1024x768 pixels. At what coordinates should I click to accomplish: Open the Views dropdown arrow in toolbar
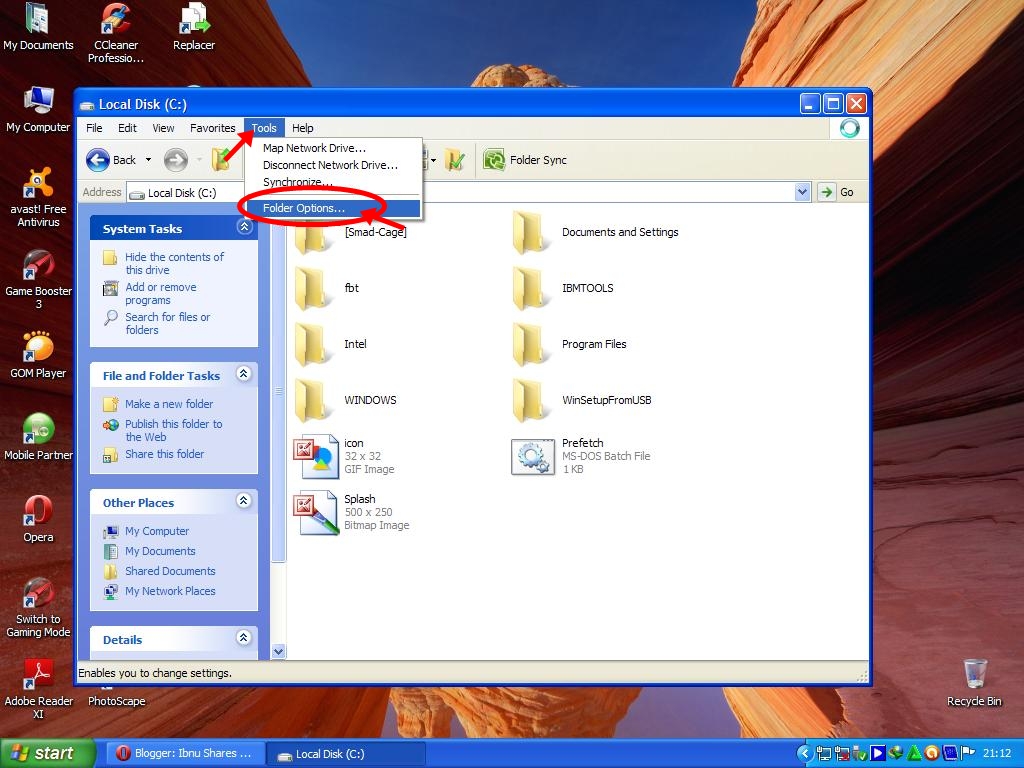coord(433,160)
